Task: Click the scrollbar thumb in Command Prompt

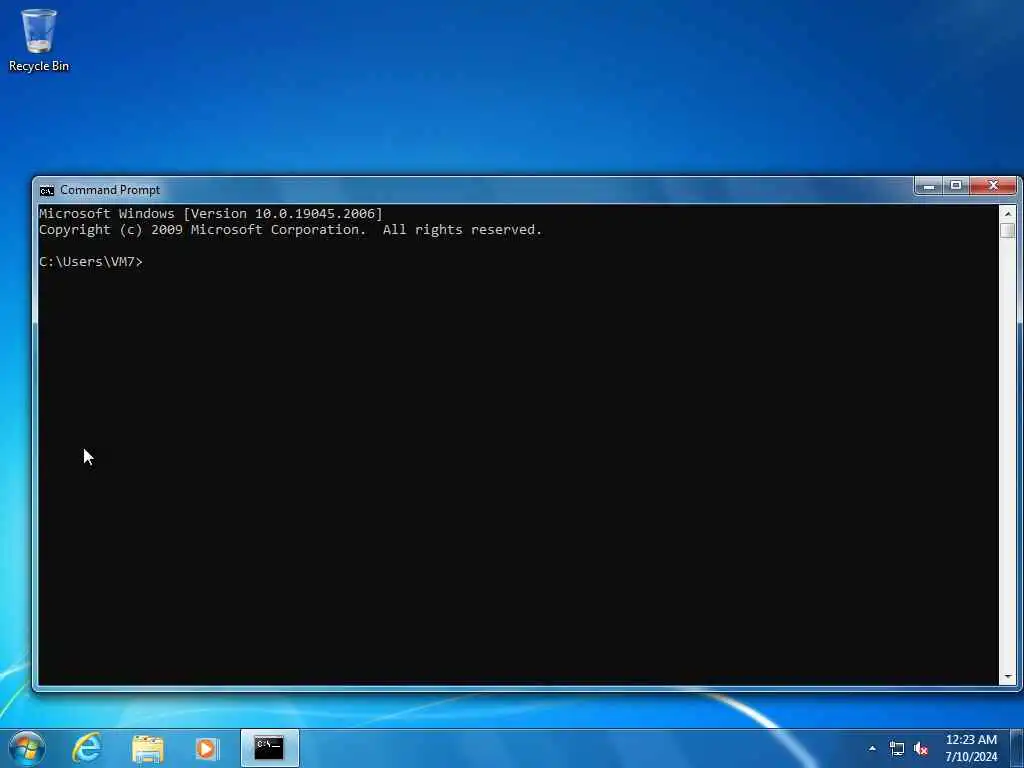Action: click(x=1007, y=231)
